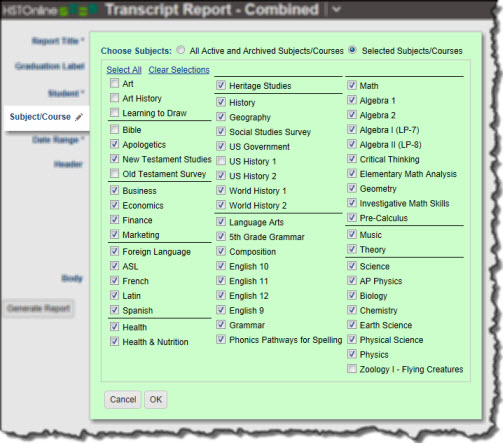Enable the US History 1 checkbox

221,161
